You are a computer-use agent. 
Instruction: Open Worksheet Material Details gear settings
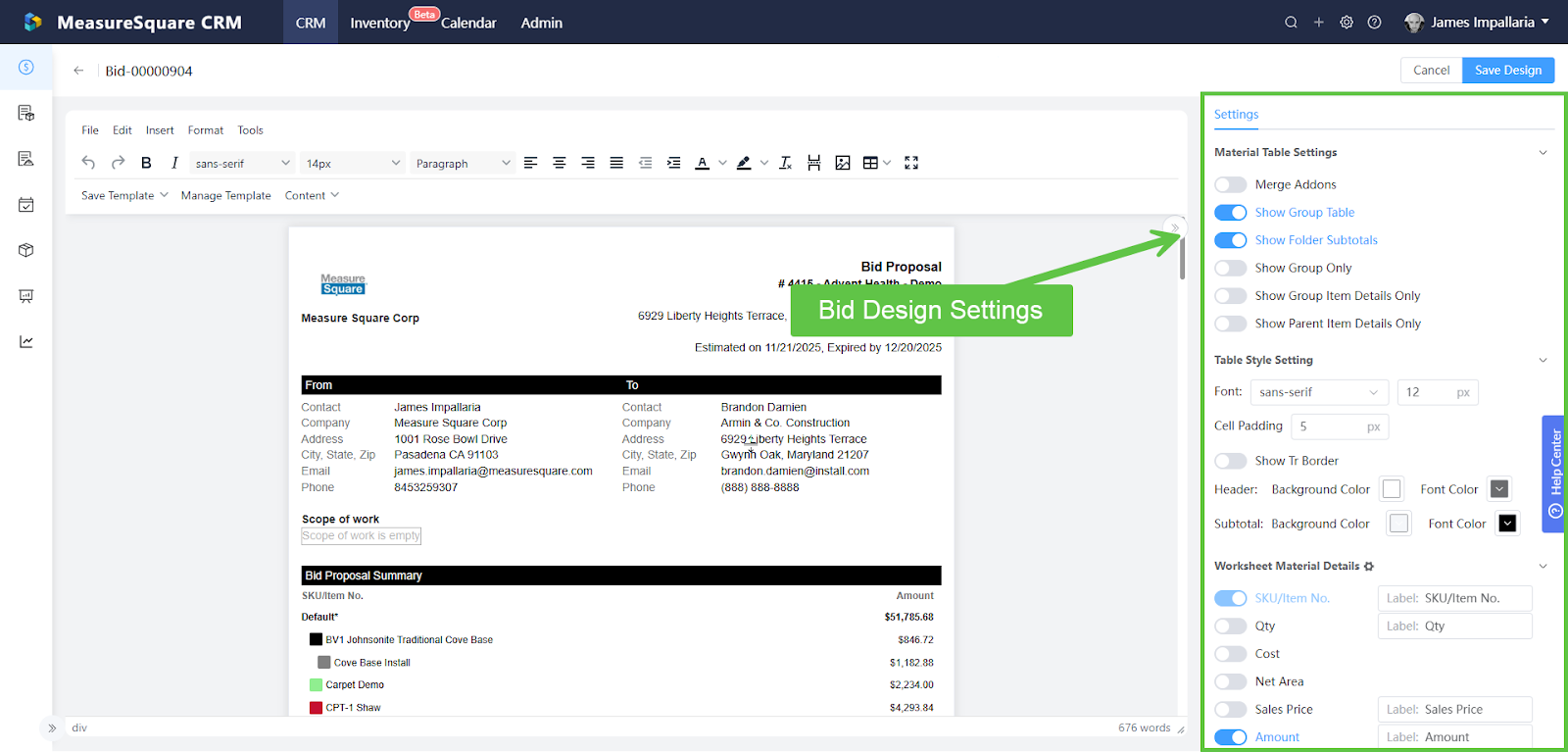pos(1369,567)
